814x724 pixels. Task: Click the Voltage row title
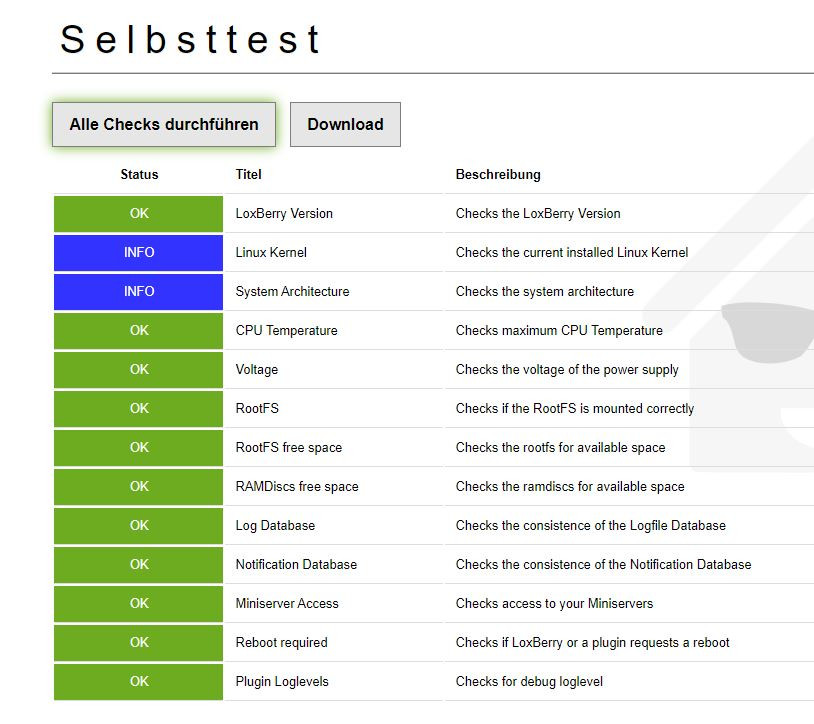pyautogui.click(x=257, y=370)
